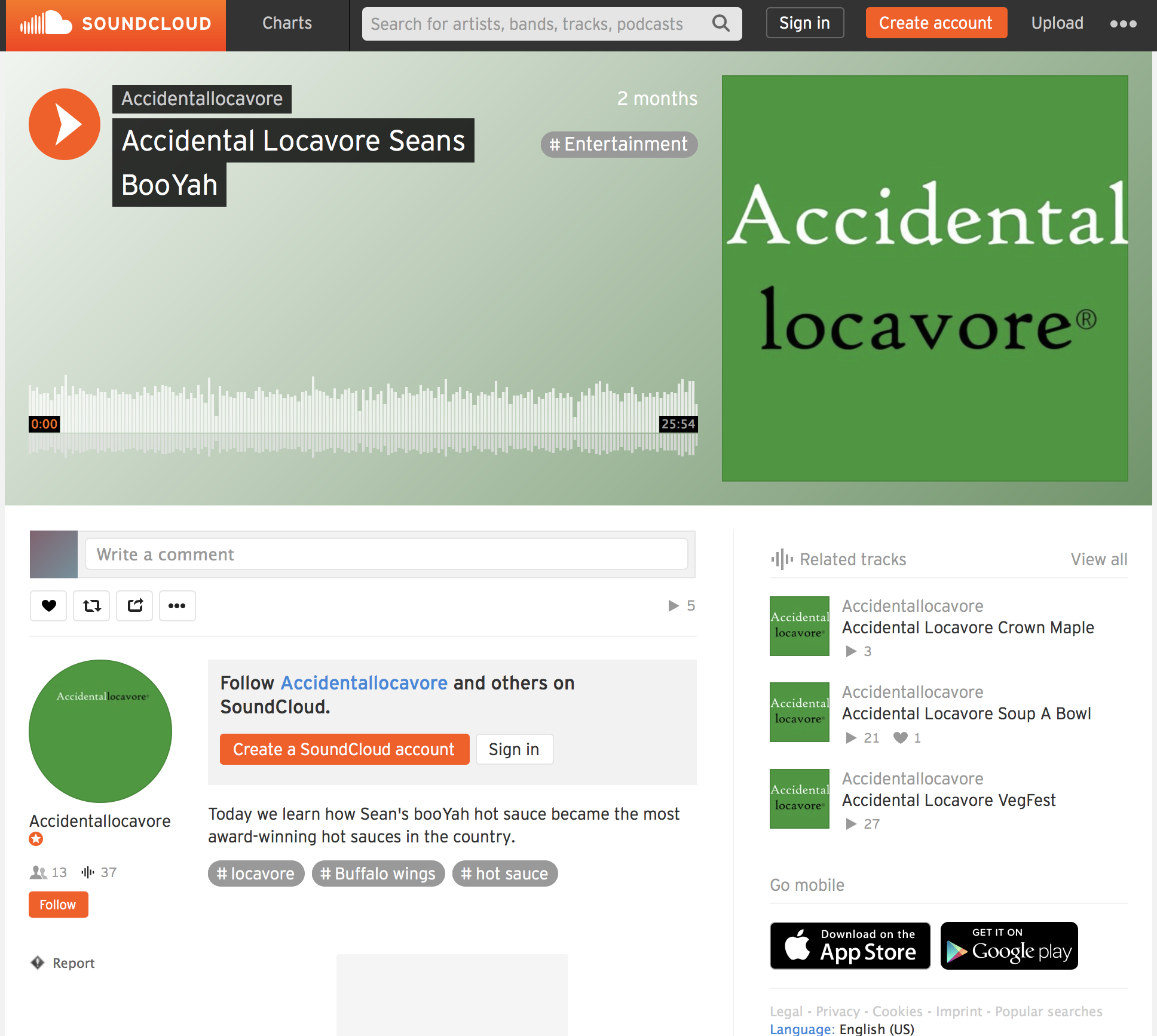Image resolution: width=1157 pixels, height=1036 pixels.
Task: Open the Accidentallocavore artist link above title
Action: coord(202,99)
